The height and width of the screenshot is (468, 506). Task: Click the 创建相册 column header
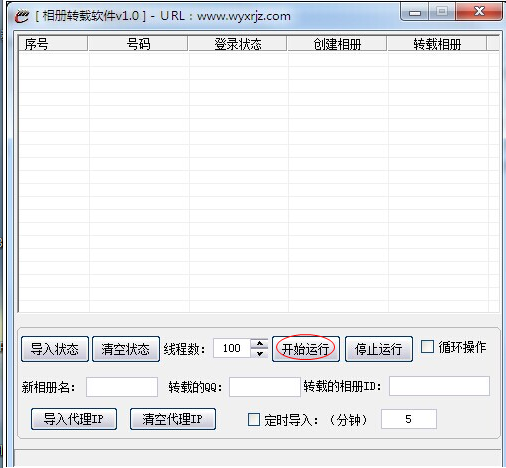click(337, 44)
